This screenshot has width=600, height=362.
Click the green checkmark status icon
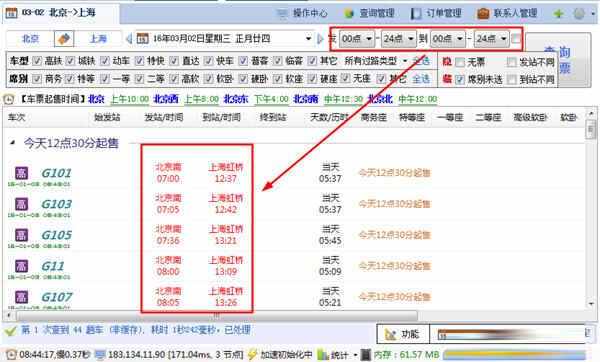coord(11,330)
